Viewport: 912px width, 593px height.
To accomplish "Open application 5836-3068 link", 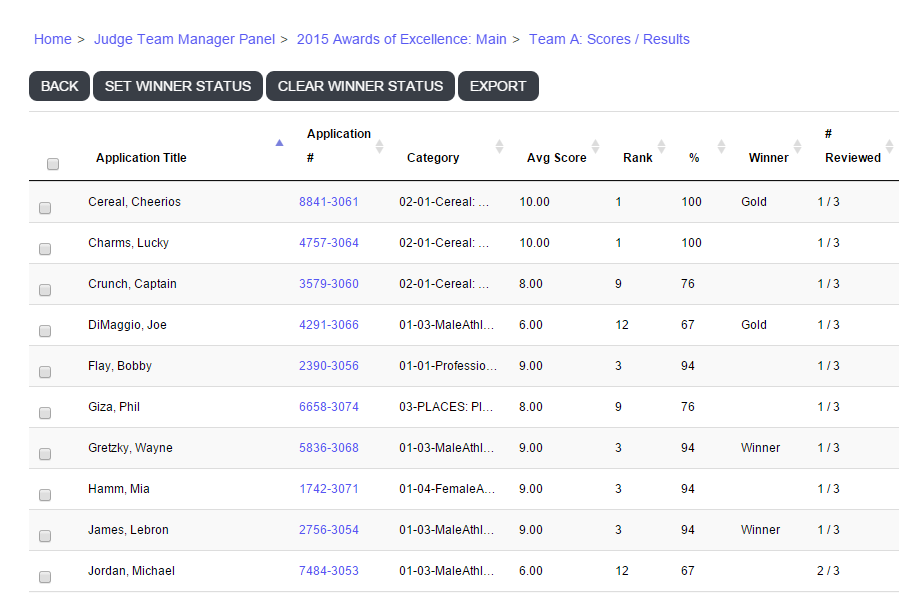I will click(329, 448).
